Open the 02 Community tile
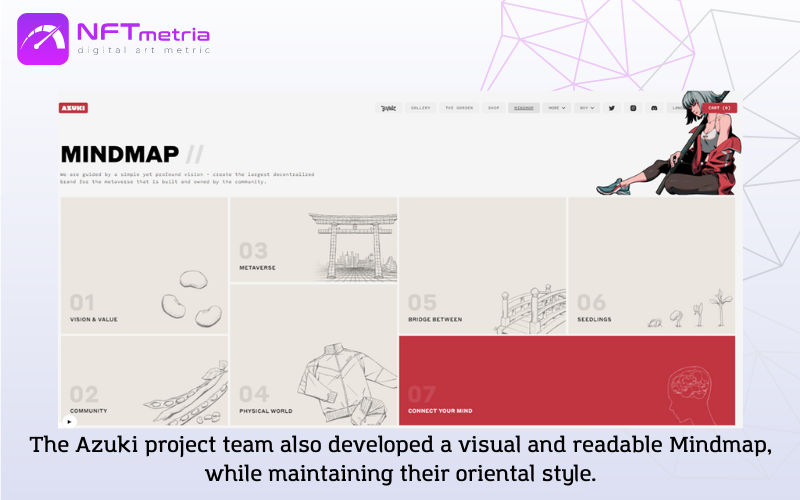 [144, 381]
